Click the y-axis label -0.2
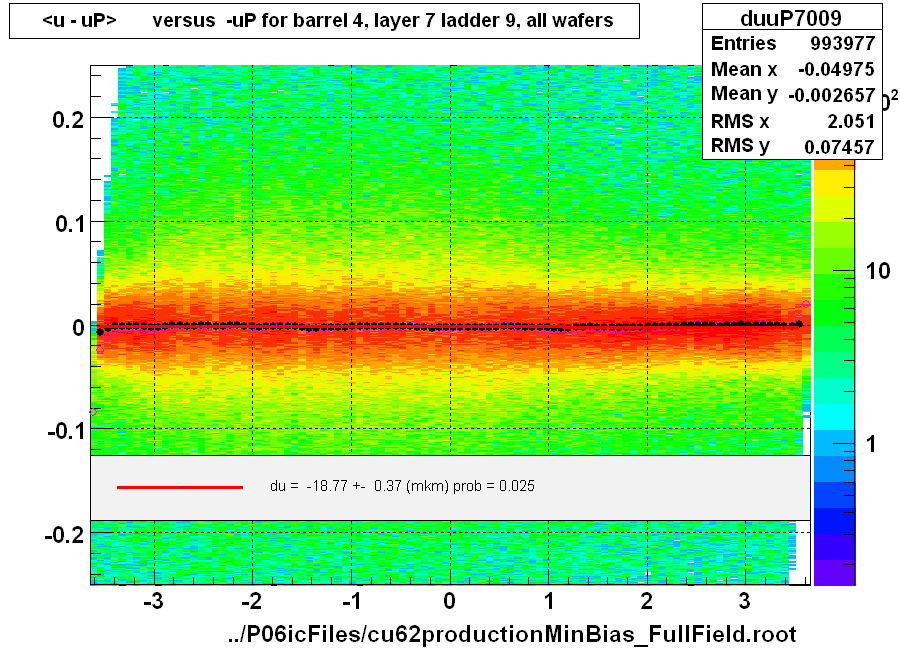The image size is (900, 650). tap(65, 534)
